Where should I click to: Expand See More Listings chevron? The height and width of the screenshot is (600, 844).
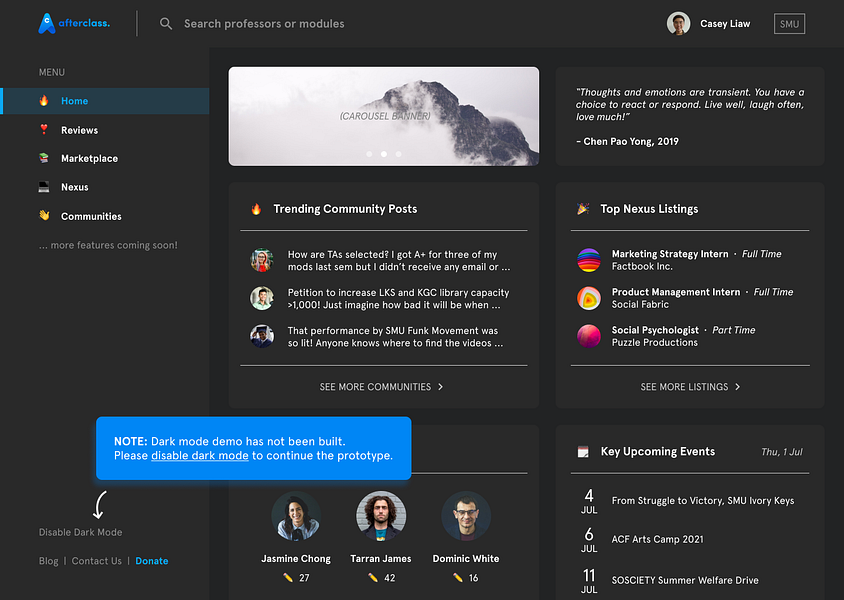[737, 387]
